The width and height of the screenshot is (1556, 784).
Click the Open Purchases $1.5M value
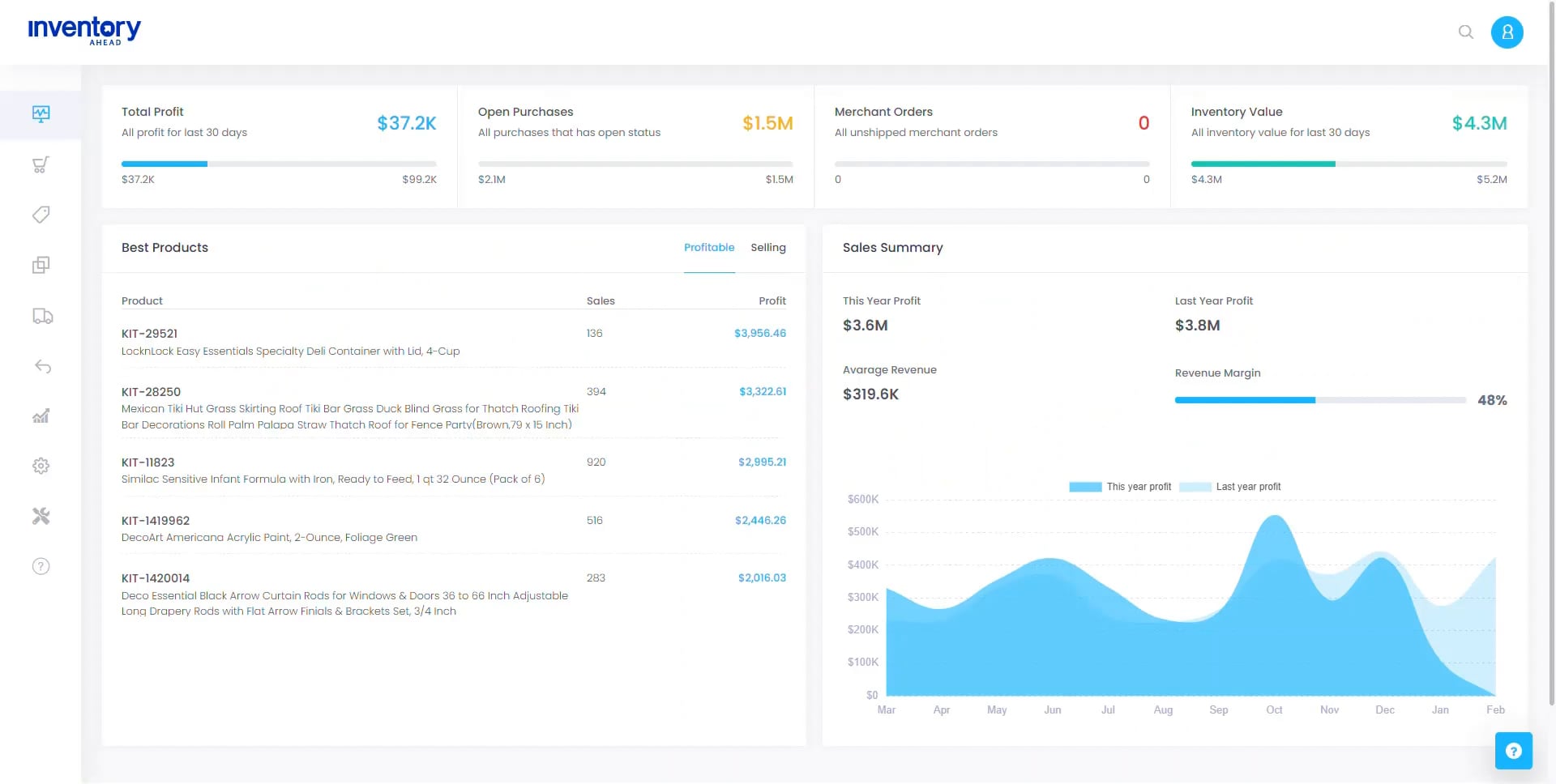[767, 123]
